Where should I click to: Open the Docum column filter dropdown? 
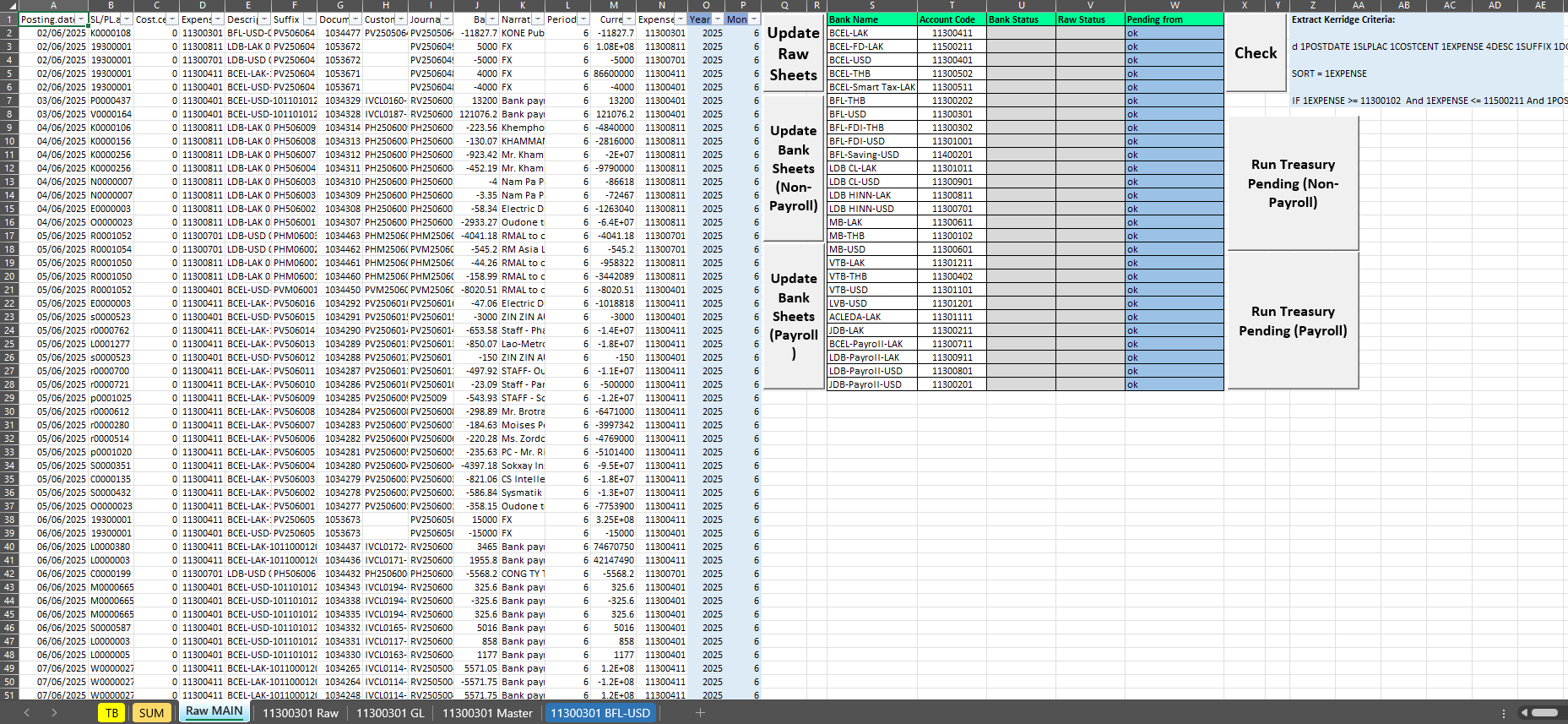point(355,19)
